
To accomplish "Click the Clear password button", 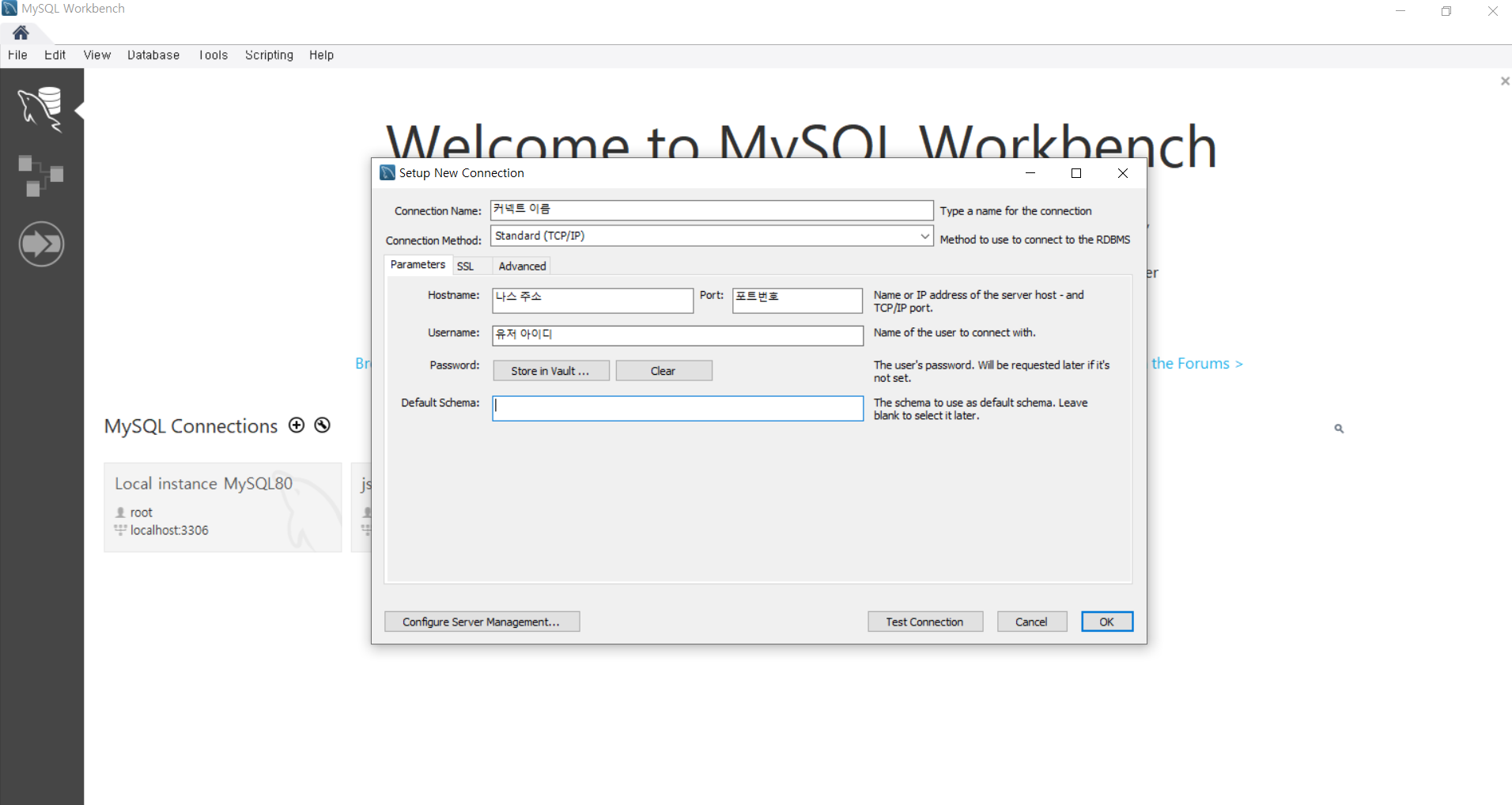I will pyautogui.click(x=663, y=371).
